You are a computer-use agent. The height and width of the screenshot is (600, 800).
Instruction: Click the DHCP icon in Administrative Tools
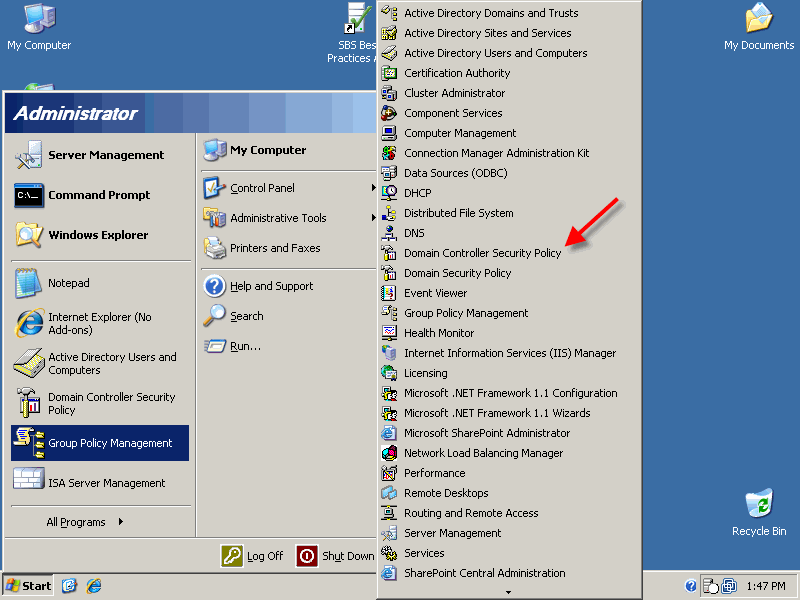tap(389, 193)
